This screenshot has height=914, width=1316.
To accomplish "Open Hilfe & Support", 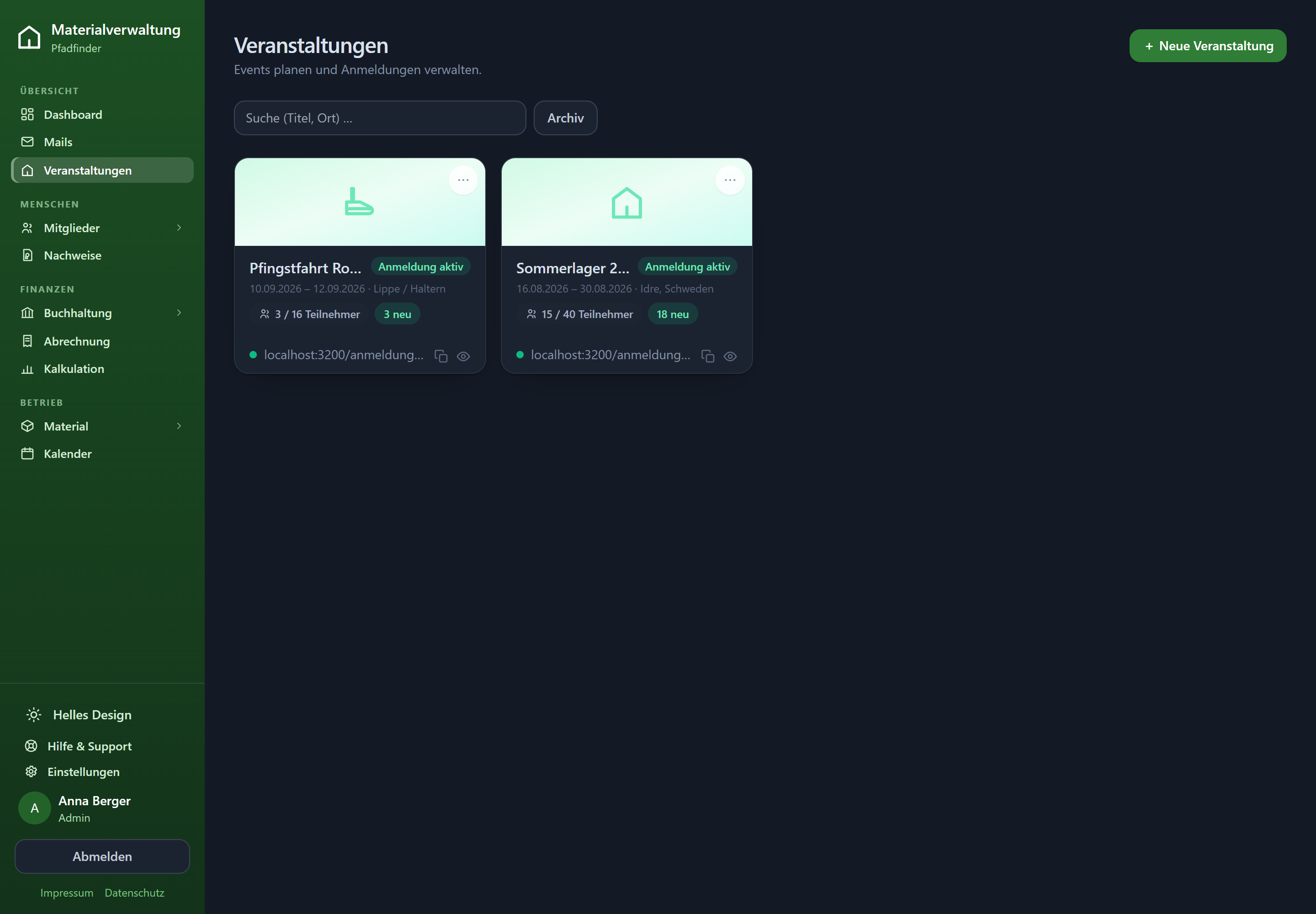I will point(102,746).
